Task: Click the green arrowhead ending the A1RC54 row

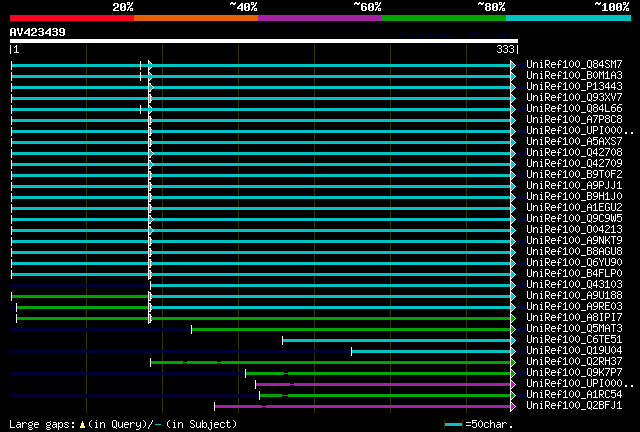Action: [x=513, y=396]
